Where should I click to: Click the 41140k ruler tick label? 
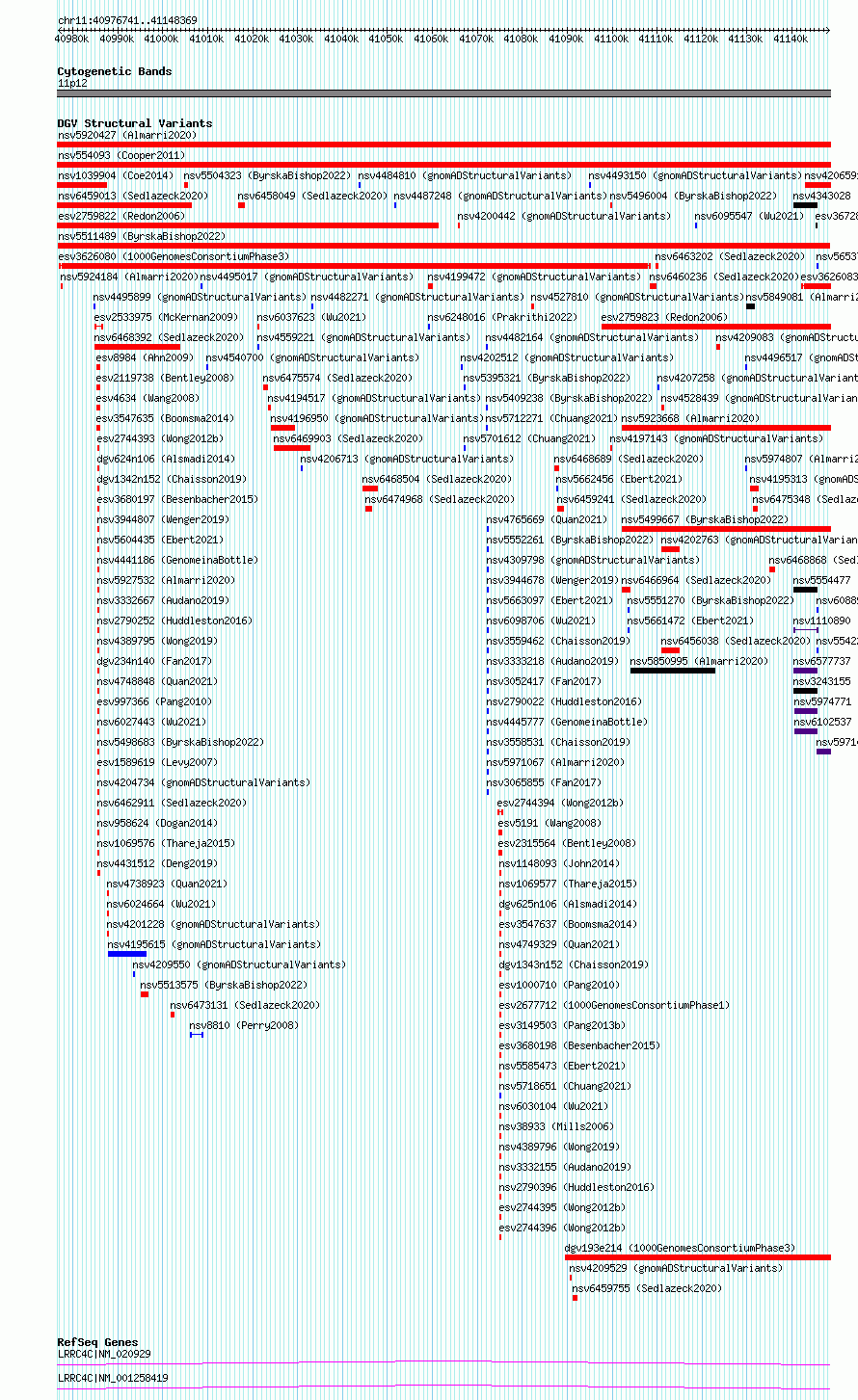[x=791, y=39]
